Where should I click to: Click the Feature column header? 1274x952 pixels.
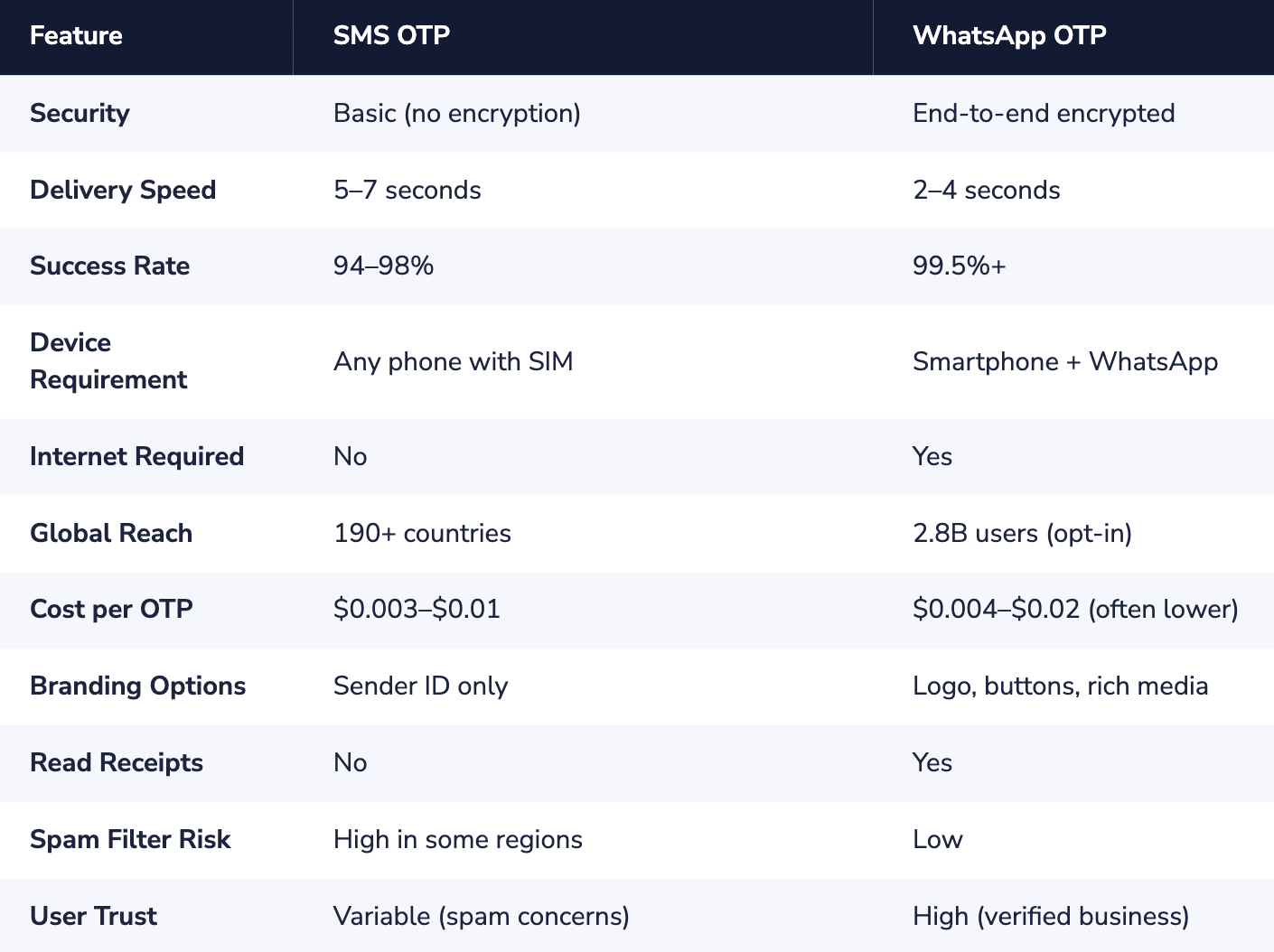[x=76, y=36]
